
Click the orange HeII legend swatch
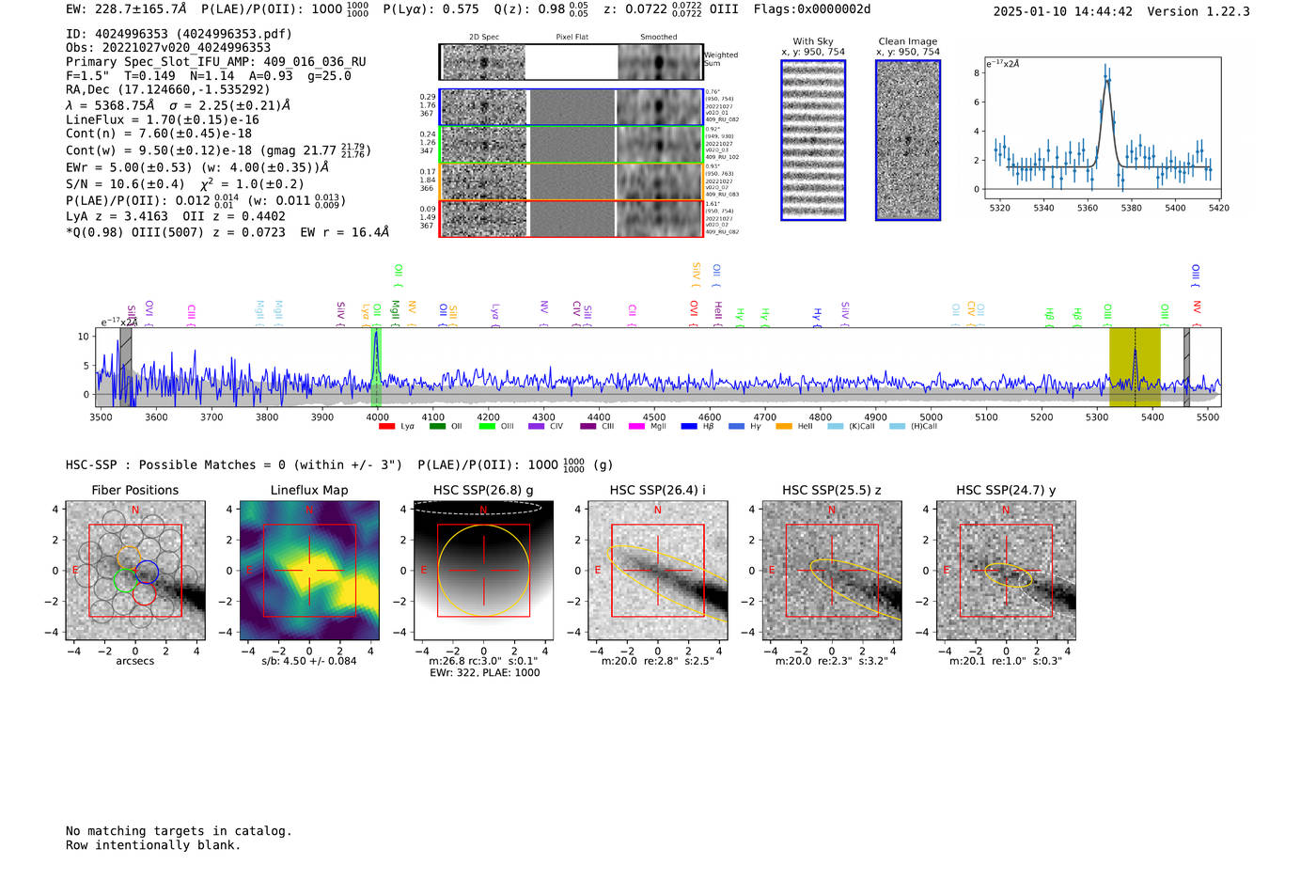[x=784, y=426]
